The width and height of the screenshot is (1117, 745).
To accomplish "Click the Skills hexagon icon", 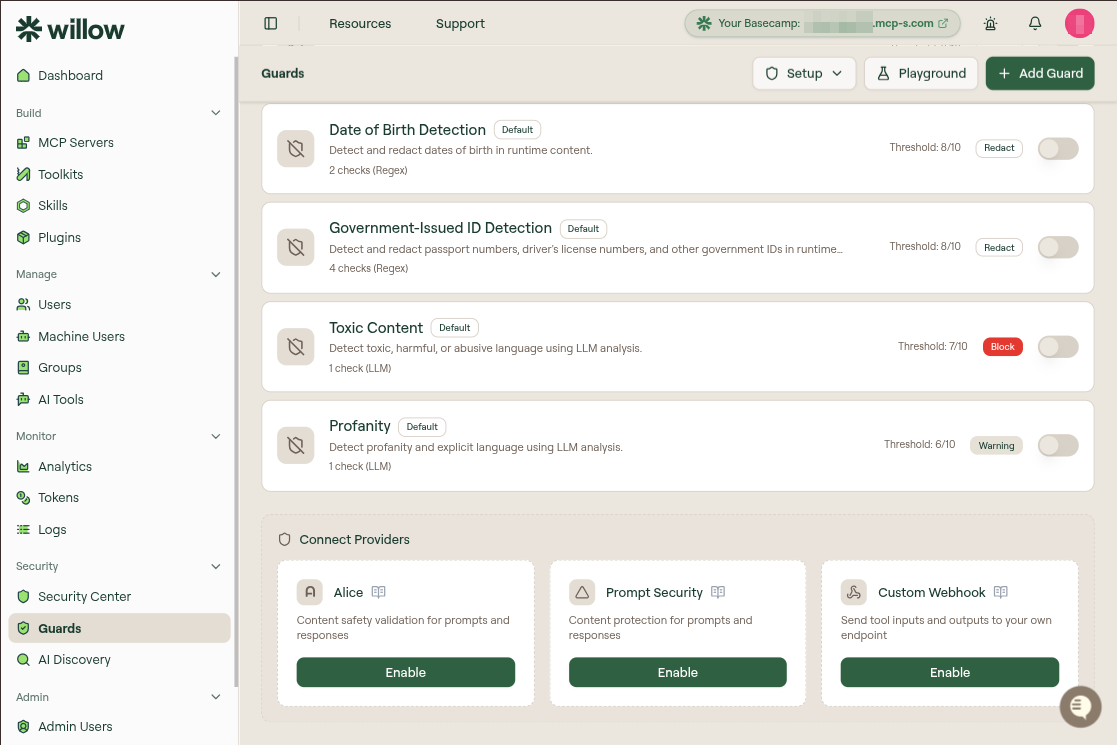I will click(x=24, y=206).
